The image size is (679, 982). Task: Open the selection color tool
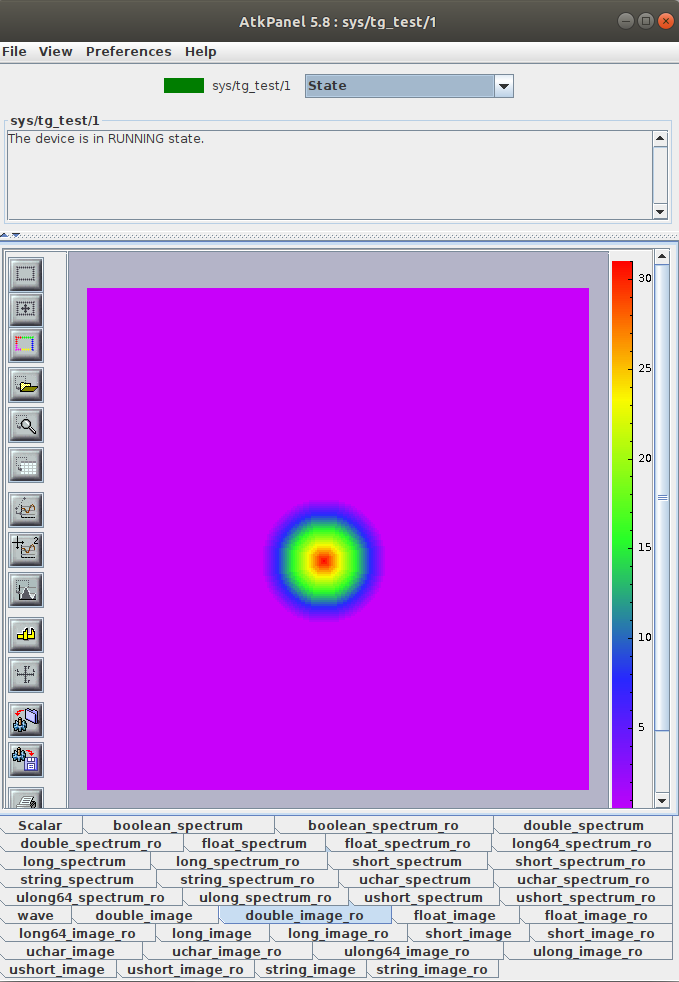coord(26,344)
